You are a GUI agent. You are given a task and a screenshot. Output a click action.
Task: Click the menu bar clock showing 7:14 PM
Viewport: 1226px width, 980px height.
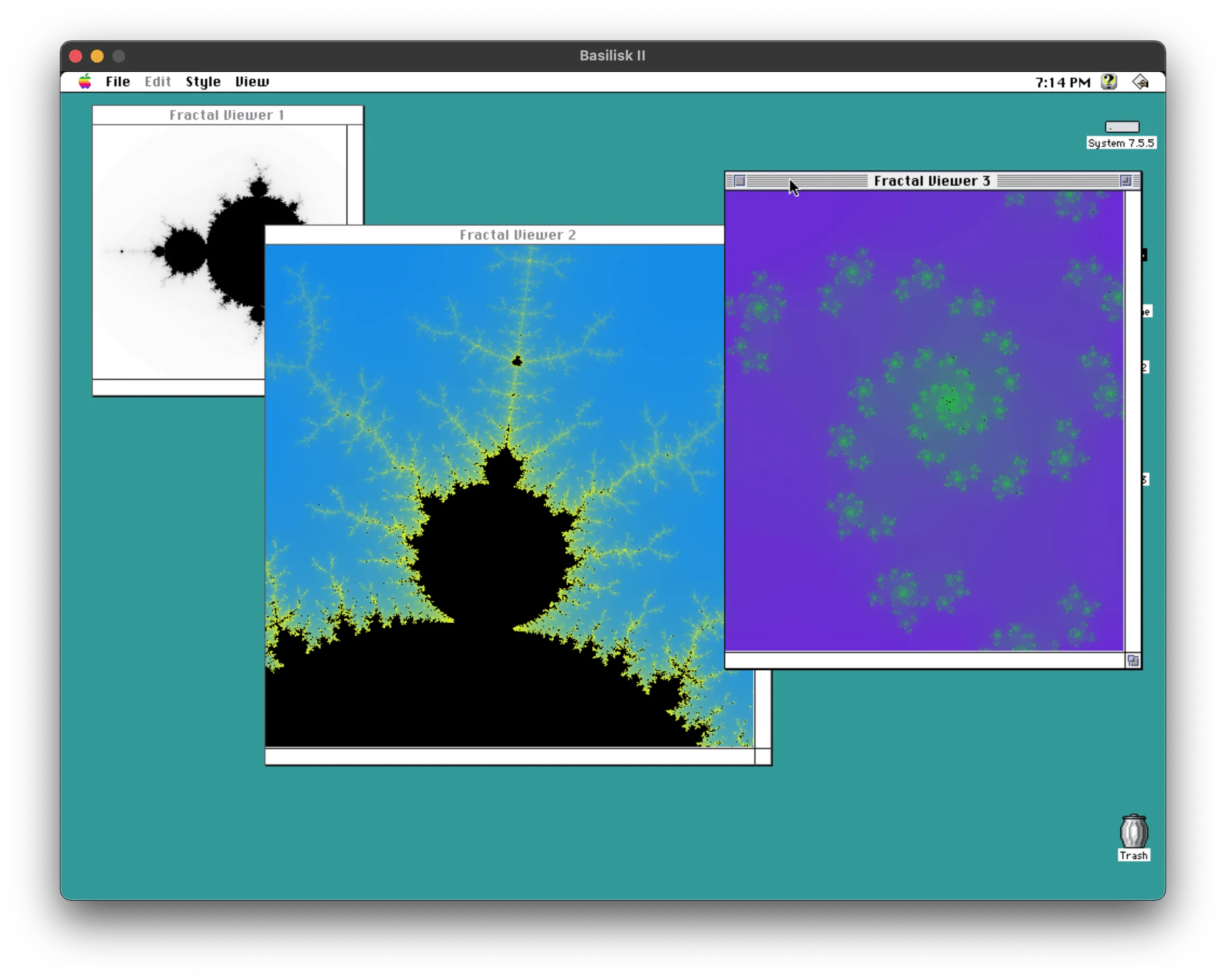click(x=1062, y=83)
